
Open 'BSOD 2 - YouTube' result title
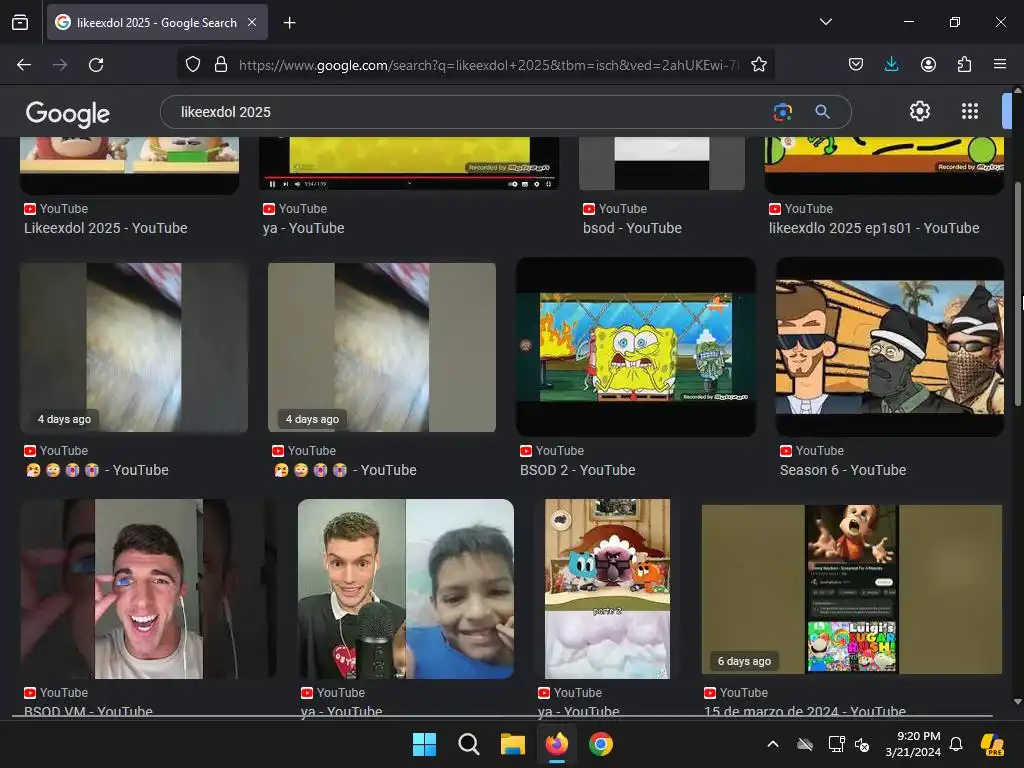[x=577, y=470]
